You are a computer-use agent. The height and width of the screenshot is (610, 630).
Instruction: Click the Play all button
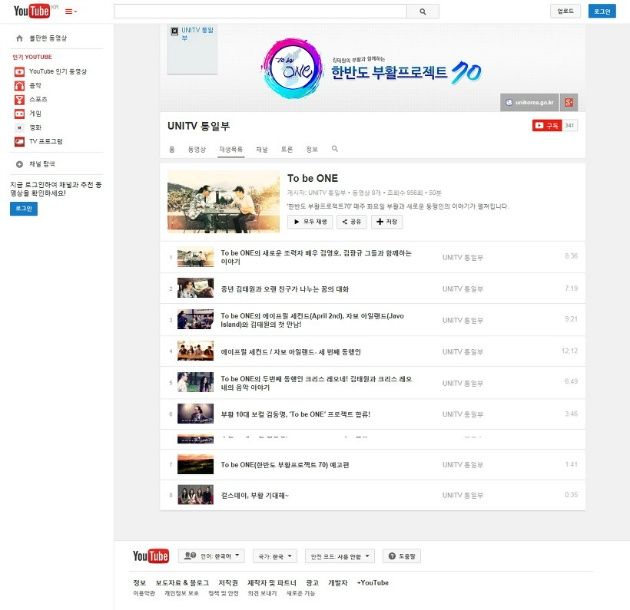pyautogui.click(x=310, y=222)
